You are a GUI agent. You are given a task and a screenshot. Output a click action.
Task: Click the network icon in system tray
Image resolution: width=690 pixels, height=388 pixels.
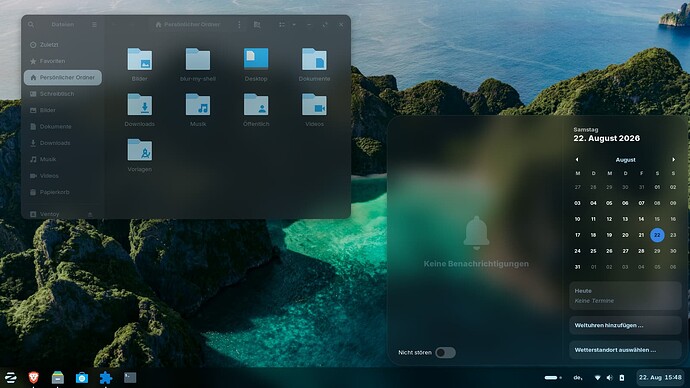point(597,377)
